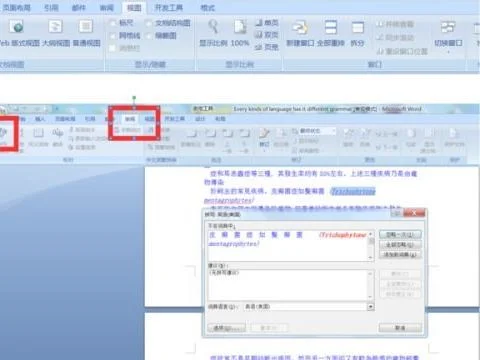Screen dimensions: 480x360
Task: Toggle 同步滚动 synchronous scrolling
Action: pos(395,37)
